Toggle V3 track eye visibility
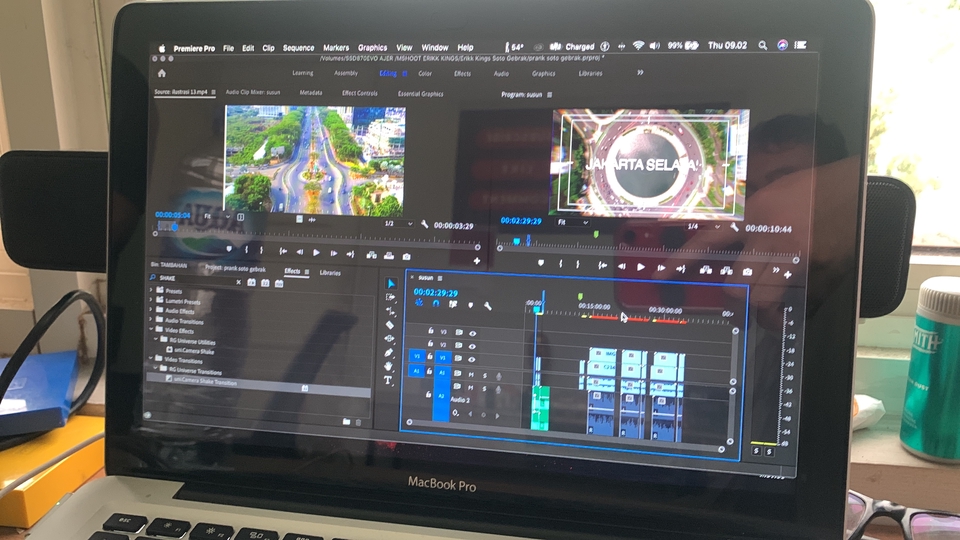 472,333
